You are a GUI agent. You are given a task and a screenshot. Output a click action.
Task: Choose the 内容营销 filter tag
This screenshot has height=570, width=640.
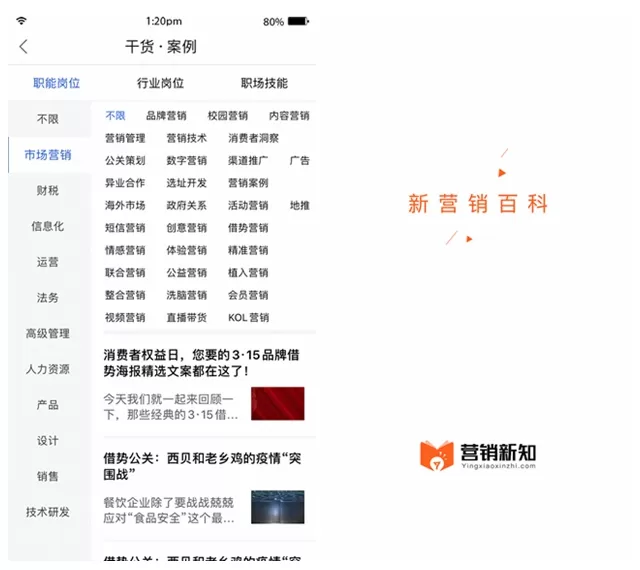tap(289, 116)
